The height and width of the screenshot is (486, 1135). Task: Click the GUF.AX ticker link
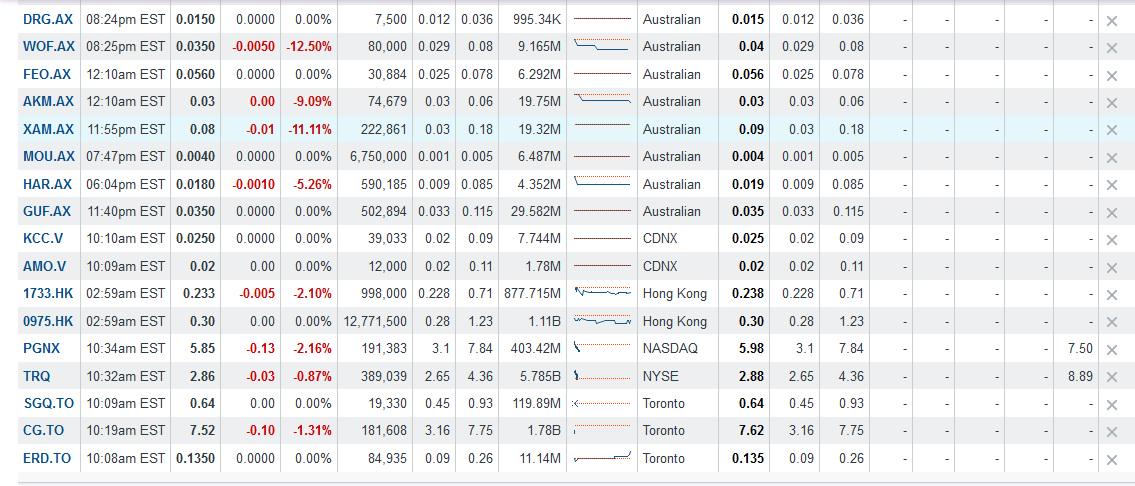pyautogui.click(x=47, y=211)
